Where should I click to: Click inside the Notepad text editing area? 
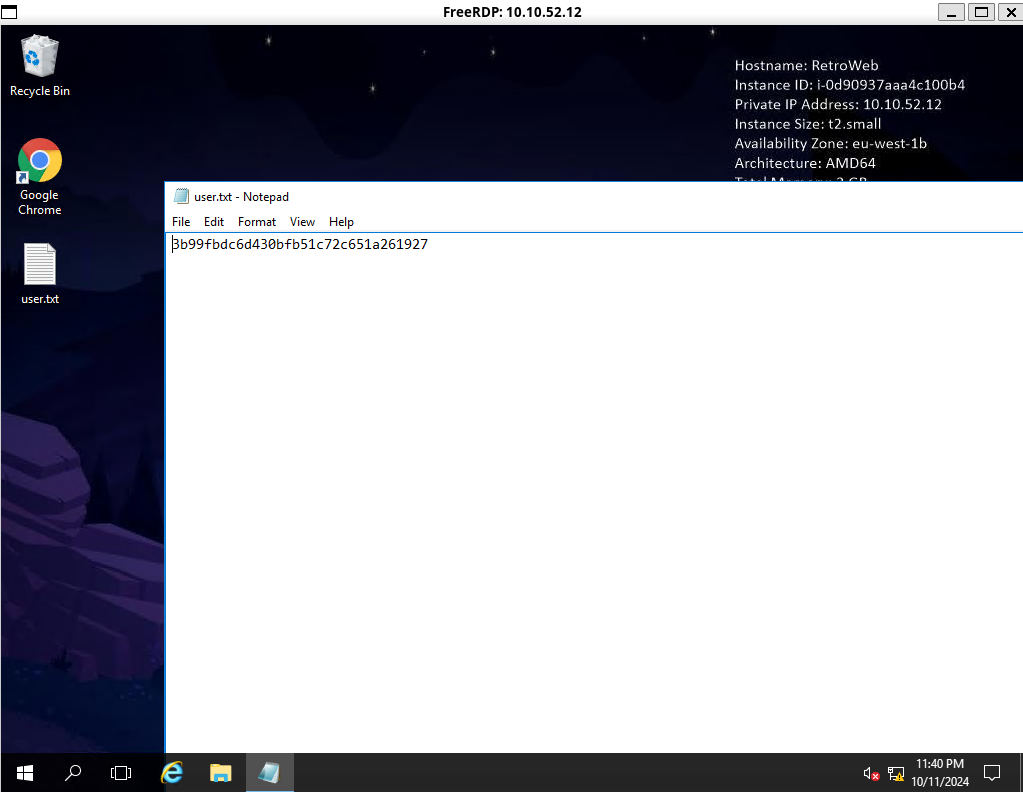[594, 493]
